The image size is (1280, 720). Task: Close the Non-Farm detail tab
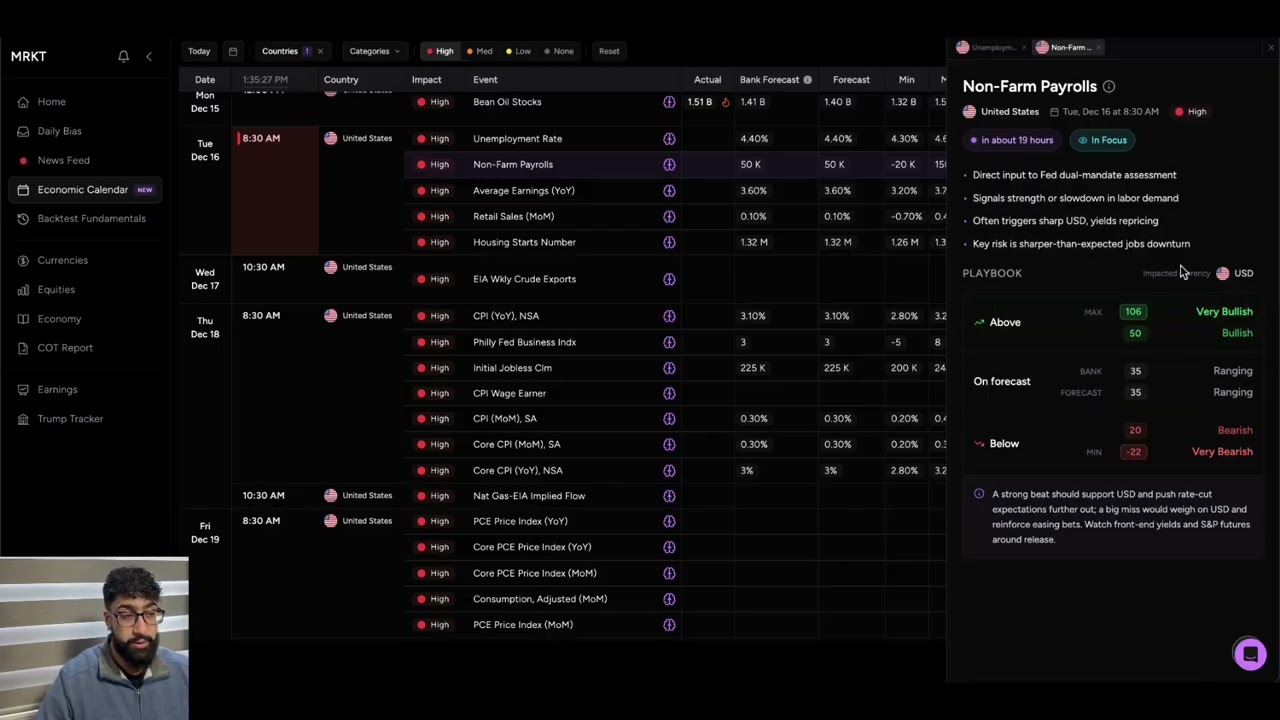point(1099,47)
